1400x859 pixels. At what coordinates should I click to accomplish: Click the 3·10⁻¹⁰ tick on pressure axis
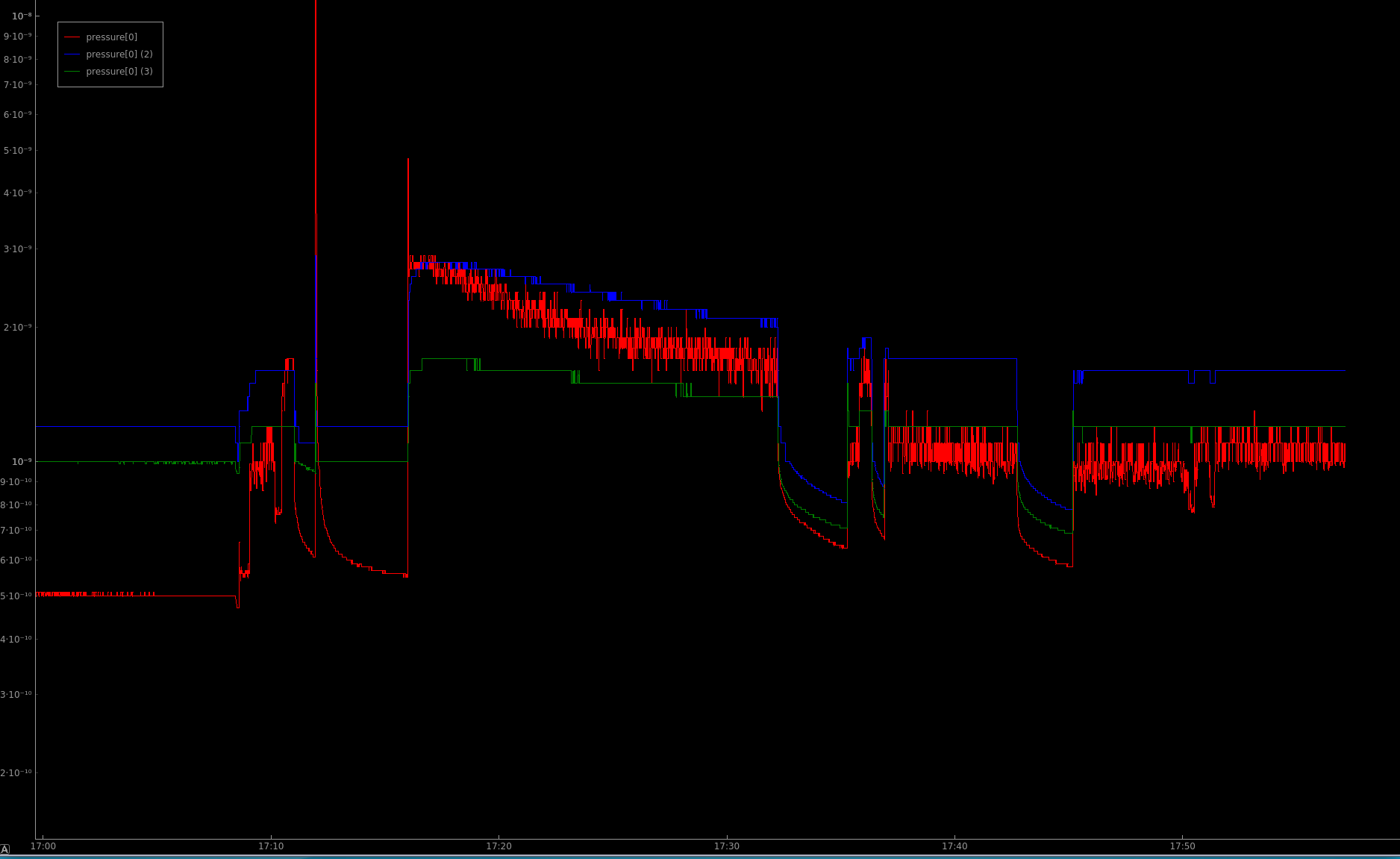16,695
